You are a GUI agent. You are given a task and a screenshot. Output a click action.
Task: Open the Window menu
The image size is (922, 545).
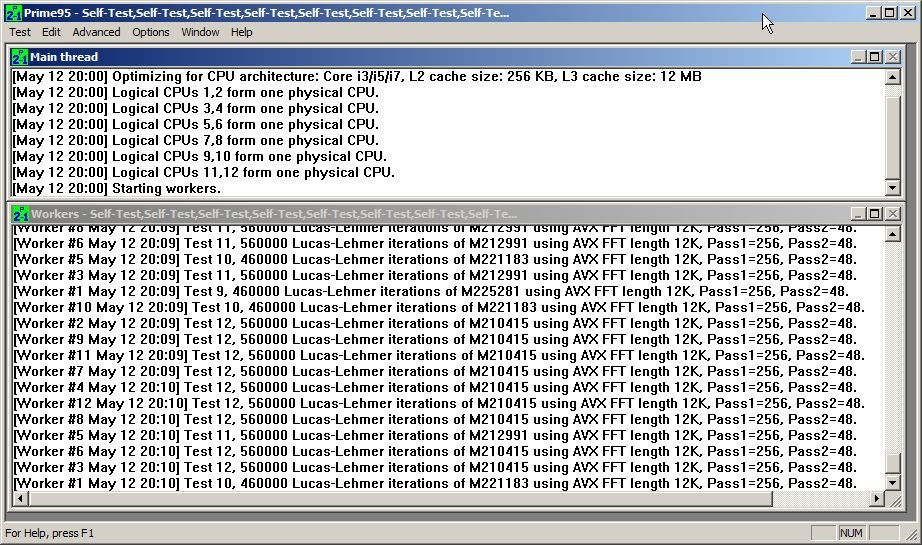click(x=200, y=32)
